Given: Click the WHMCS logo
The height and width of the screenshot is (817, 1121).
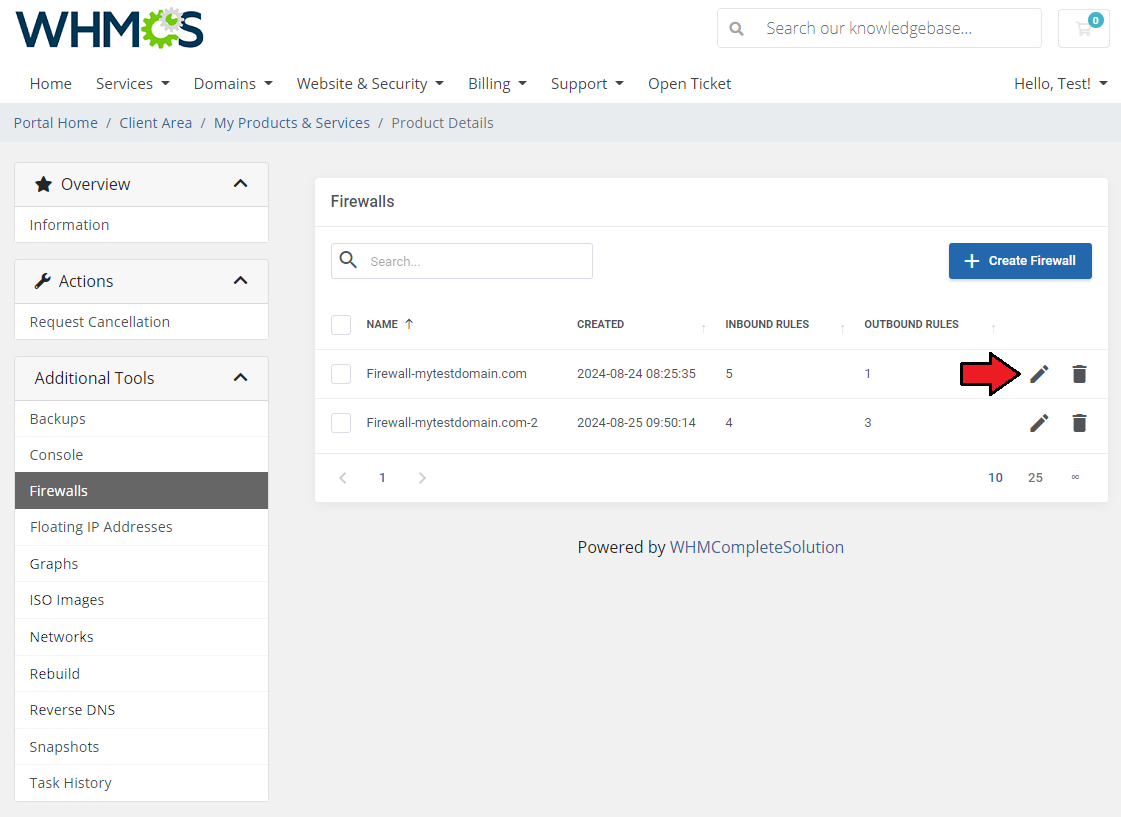Looking at the screenshot, I should tap(109, 29).
